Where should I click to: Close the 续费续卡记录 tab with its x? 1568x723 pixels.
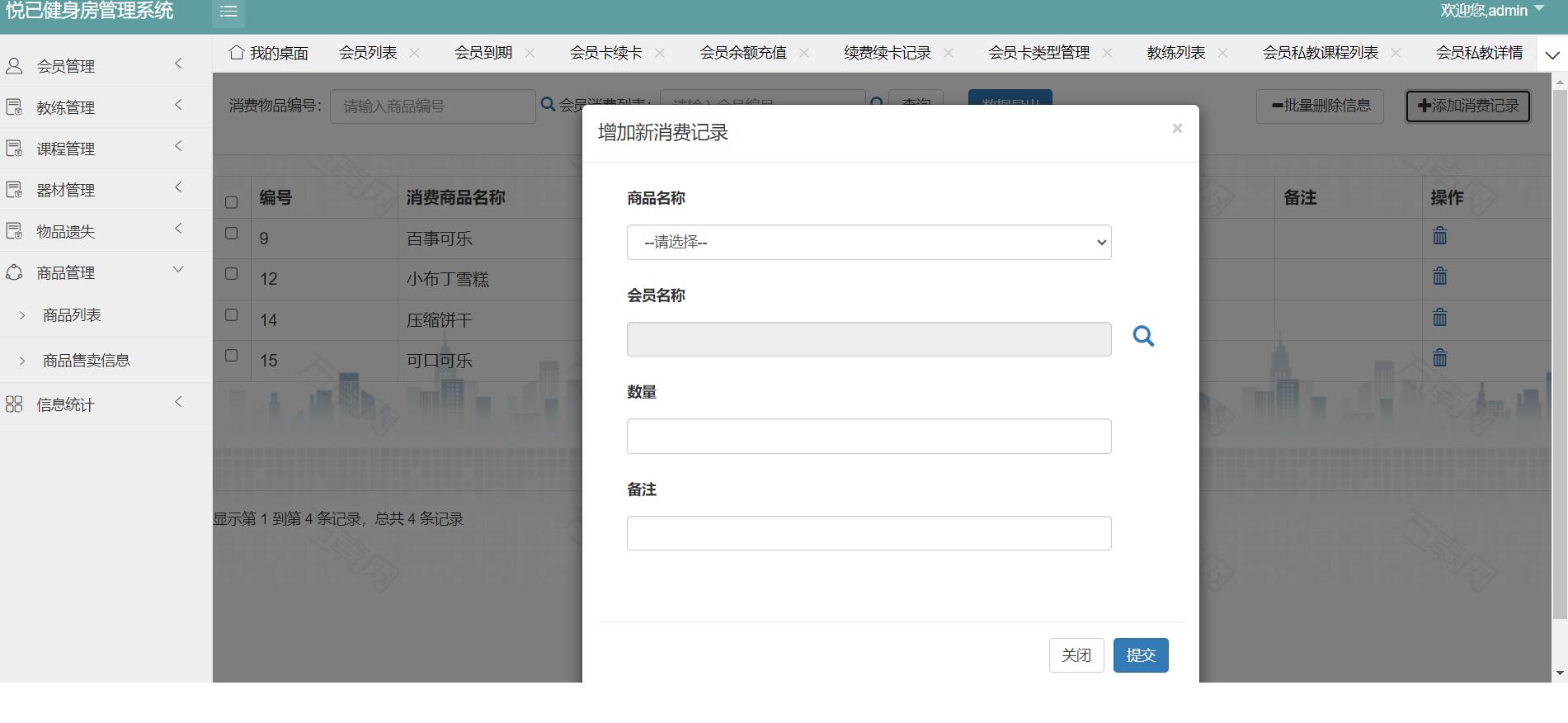click(949, 53)
